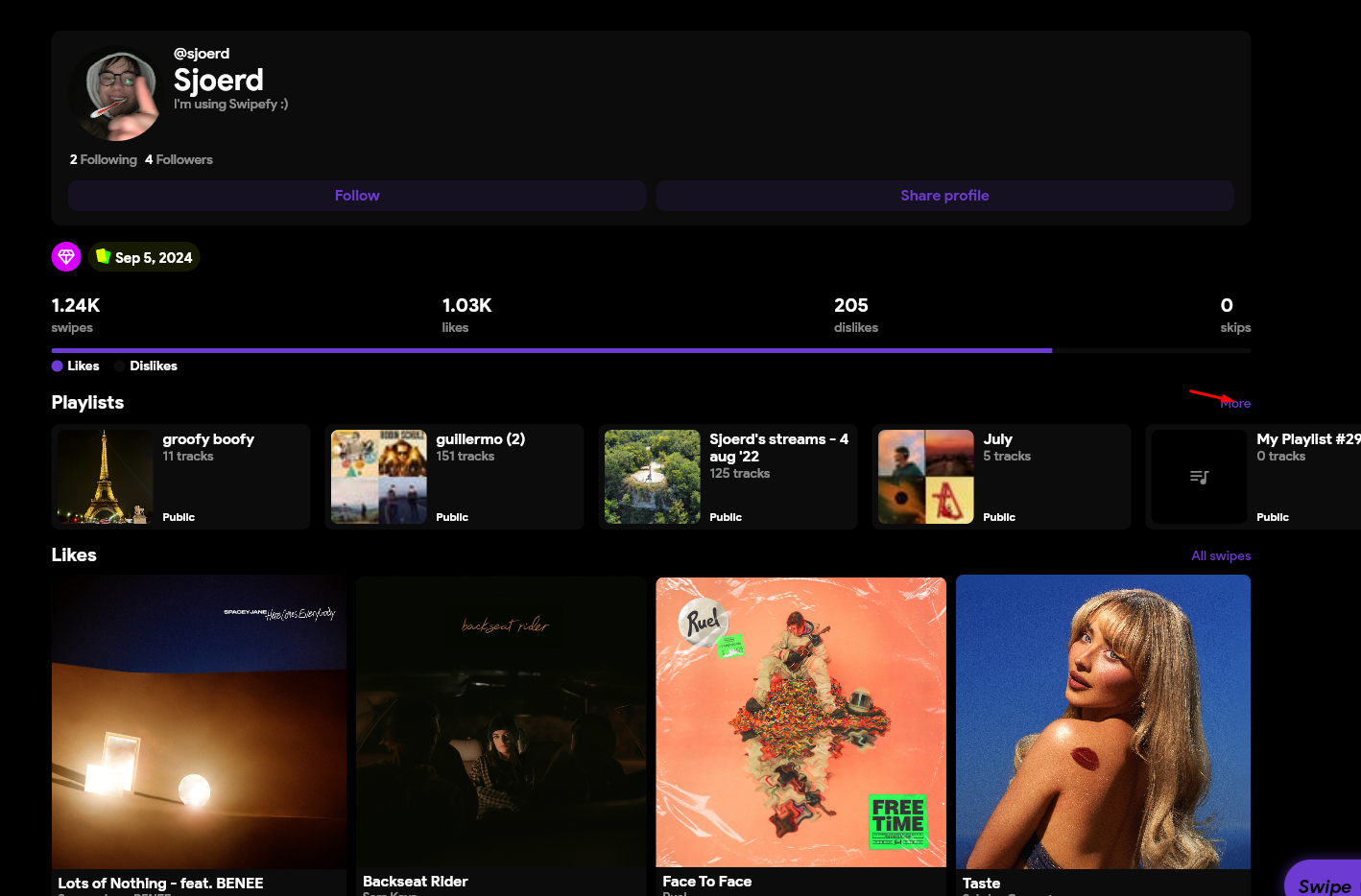Image resolution: width=1361 pixels, height=896 pixels.
Task: Open the July playlist cover
Action: 925,477
